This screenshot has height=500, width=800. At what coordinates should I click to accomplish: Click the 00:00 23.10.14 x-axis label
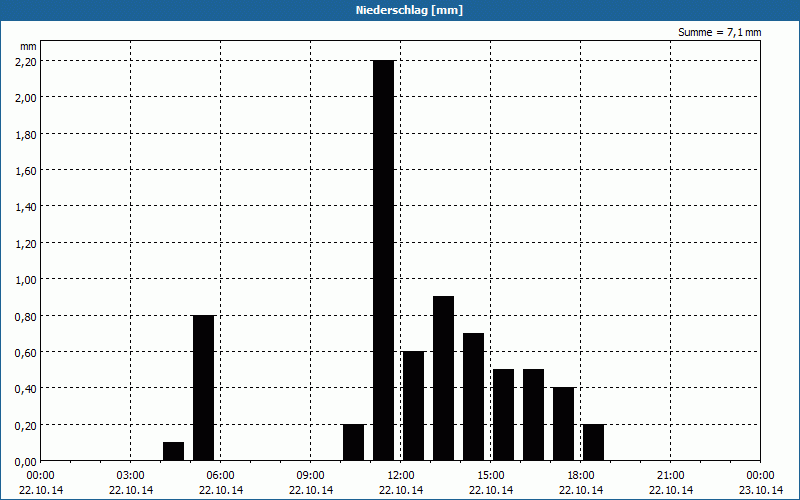point(761,483)
